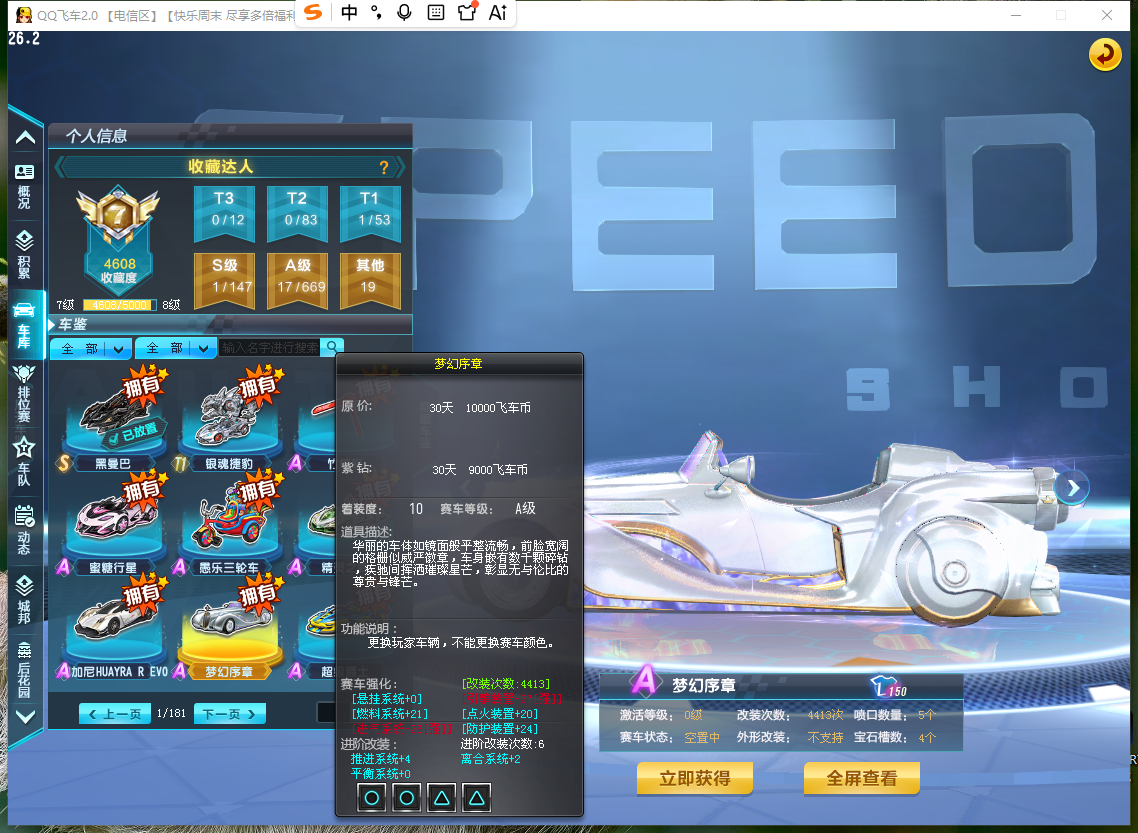Click the first triangle gem slot
1138x833 pixels.
pos(441,798)
